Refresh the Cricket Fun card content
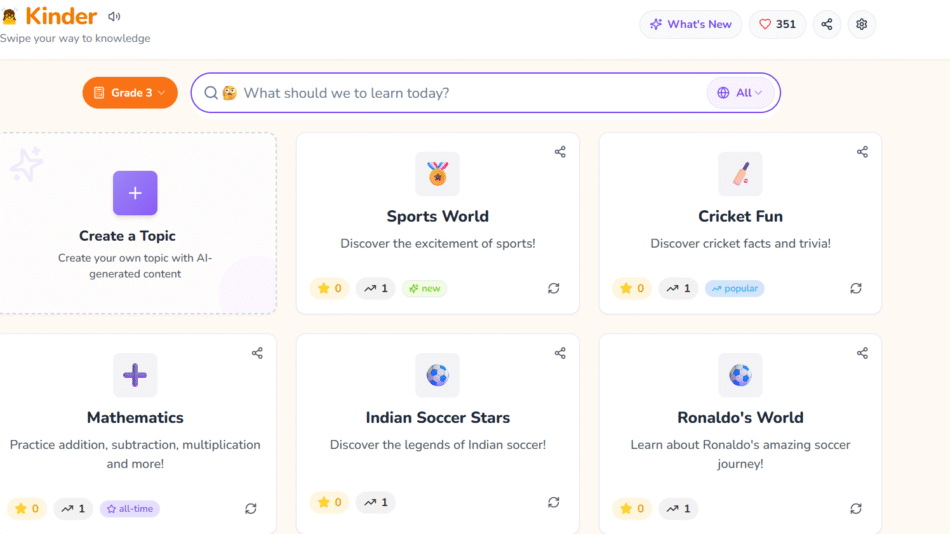The width and height of the screenshot is (950, 534). pos(856,288)
